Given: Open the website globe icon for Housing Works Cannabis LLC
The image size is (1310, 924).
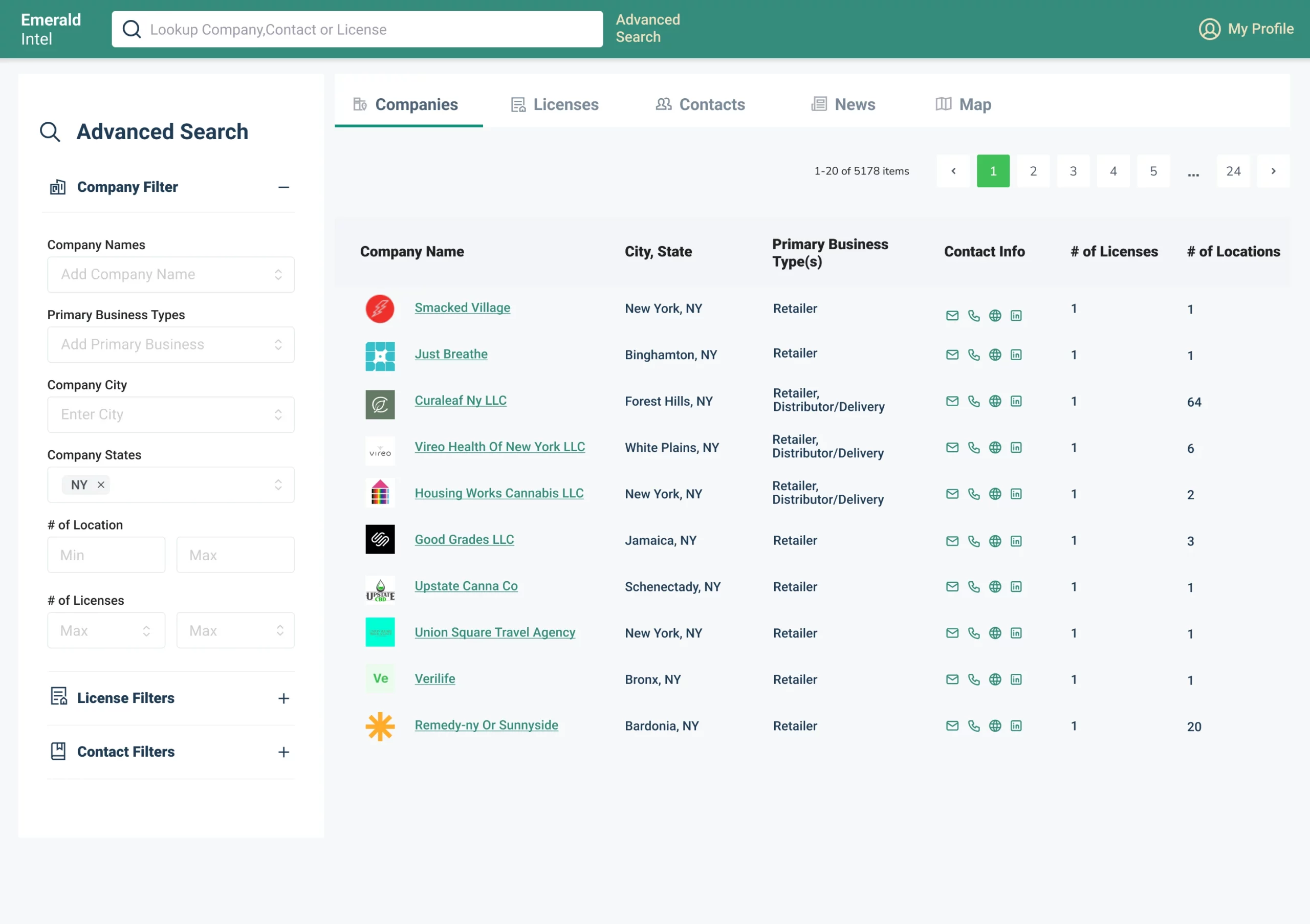Looking at the screenshot, I should pos(995,494).
